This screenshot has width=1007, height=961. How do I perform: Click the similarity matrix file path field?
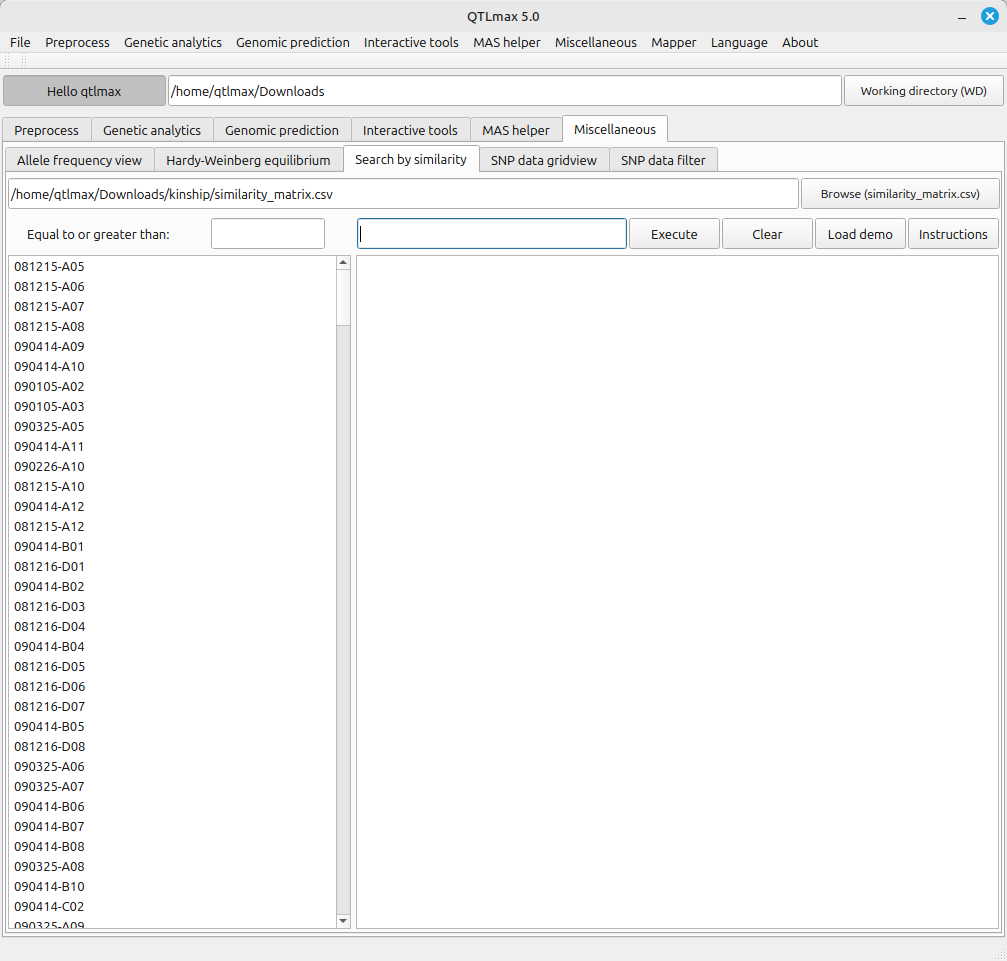coord(403,194)
